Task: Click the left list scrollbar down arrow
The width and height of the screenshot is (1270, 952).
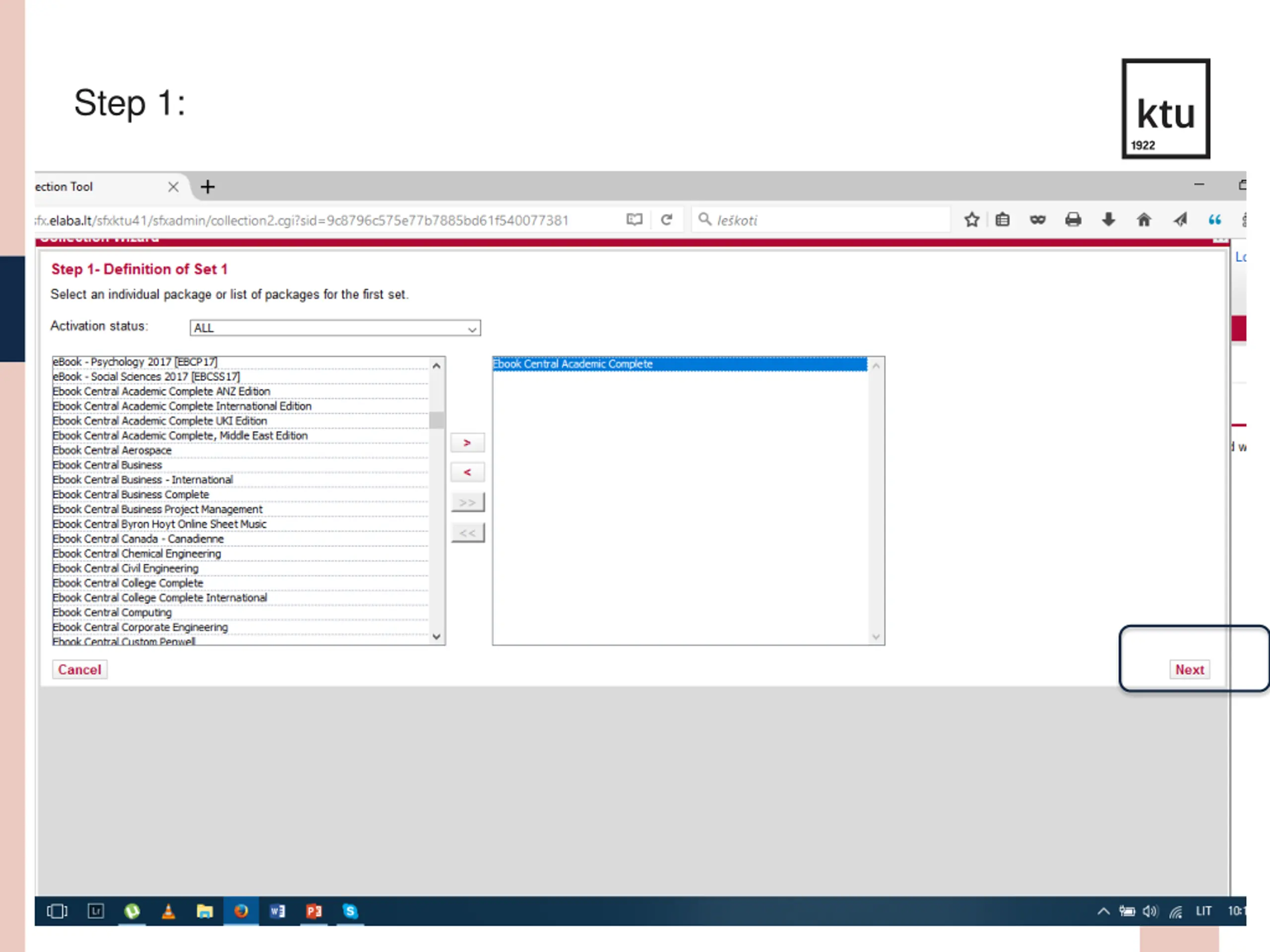Action: [x=437, y=636]
